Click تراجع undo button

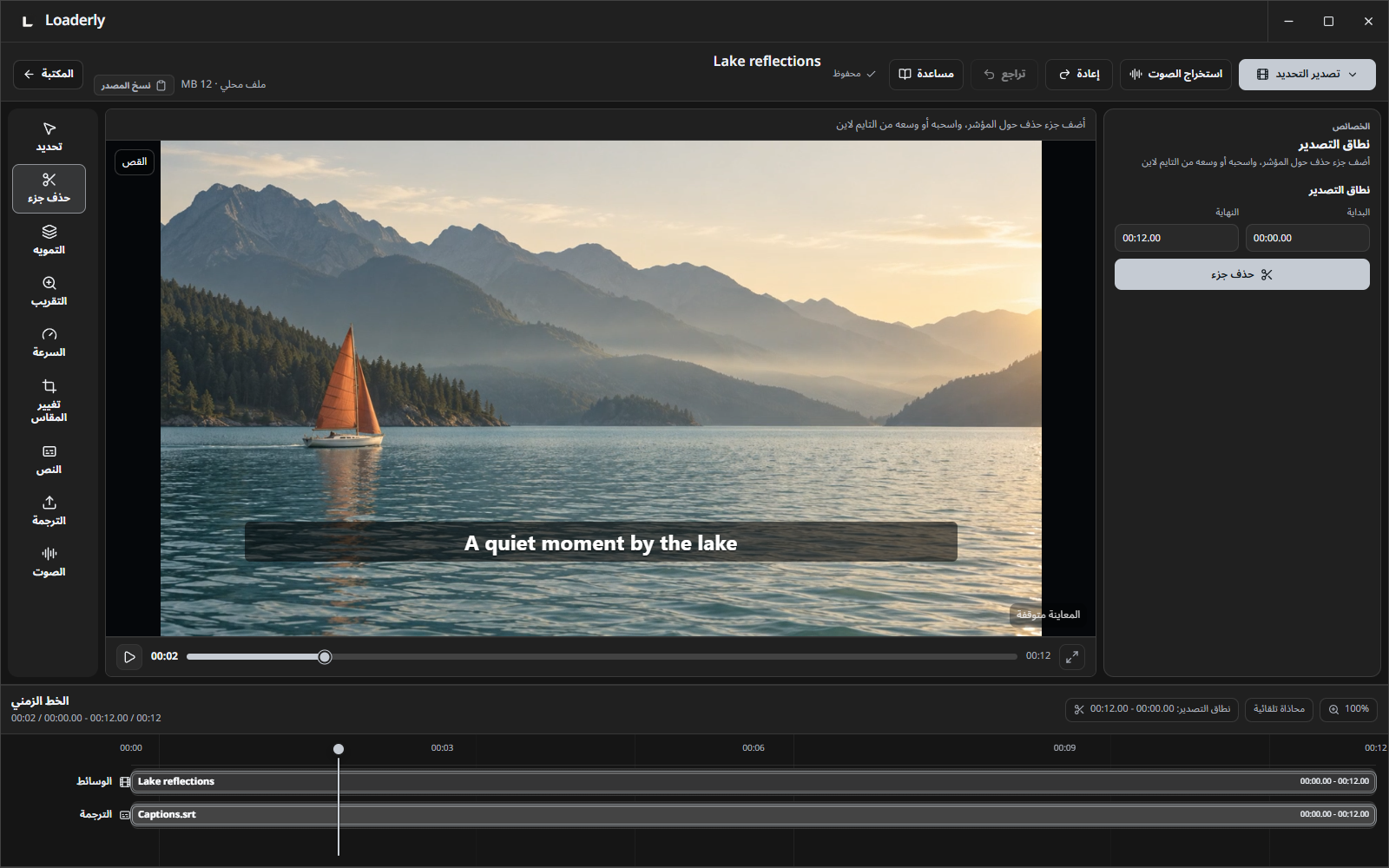[1004, 74]
